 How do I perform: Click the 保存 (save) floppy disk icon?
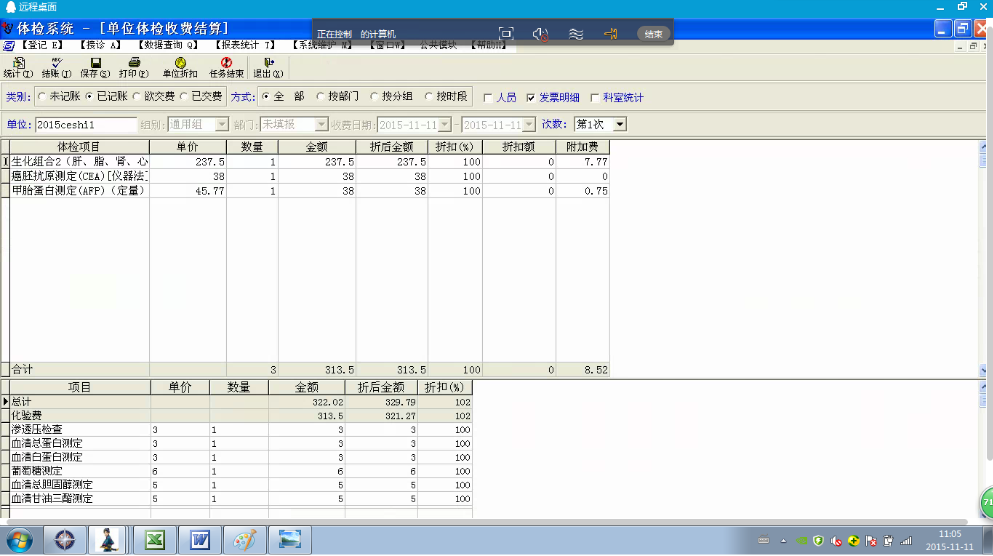95,67
